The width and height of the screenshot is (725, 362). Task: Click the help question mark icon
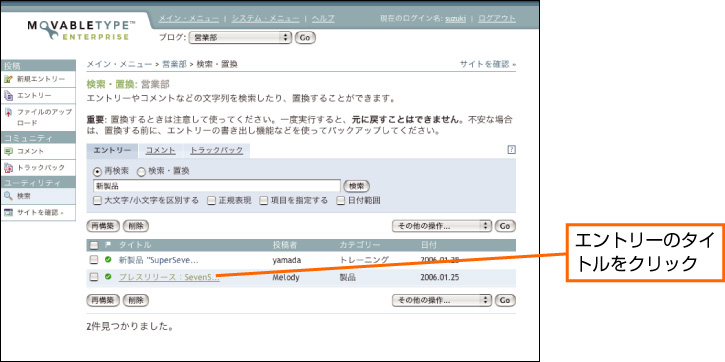511,149
